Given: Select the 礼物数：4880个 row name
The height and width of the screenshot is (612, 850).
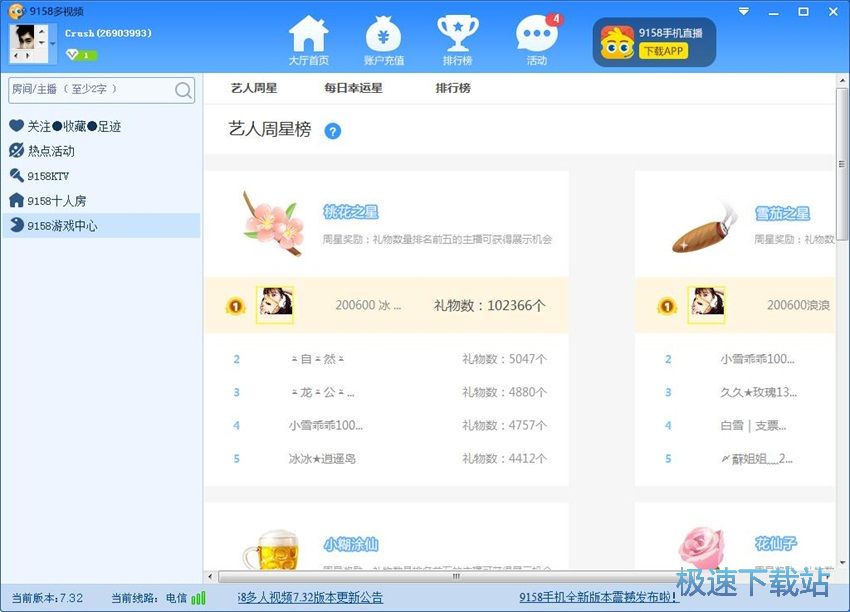Looking at the screenshot, I should tap(323, 392).
